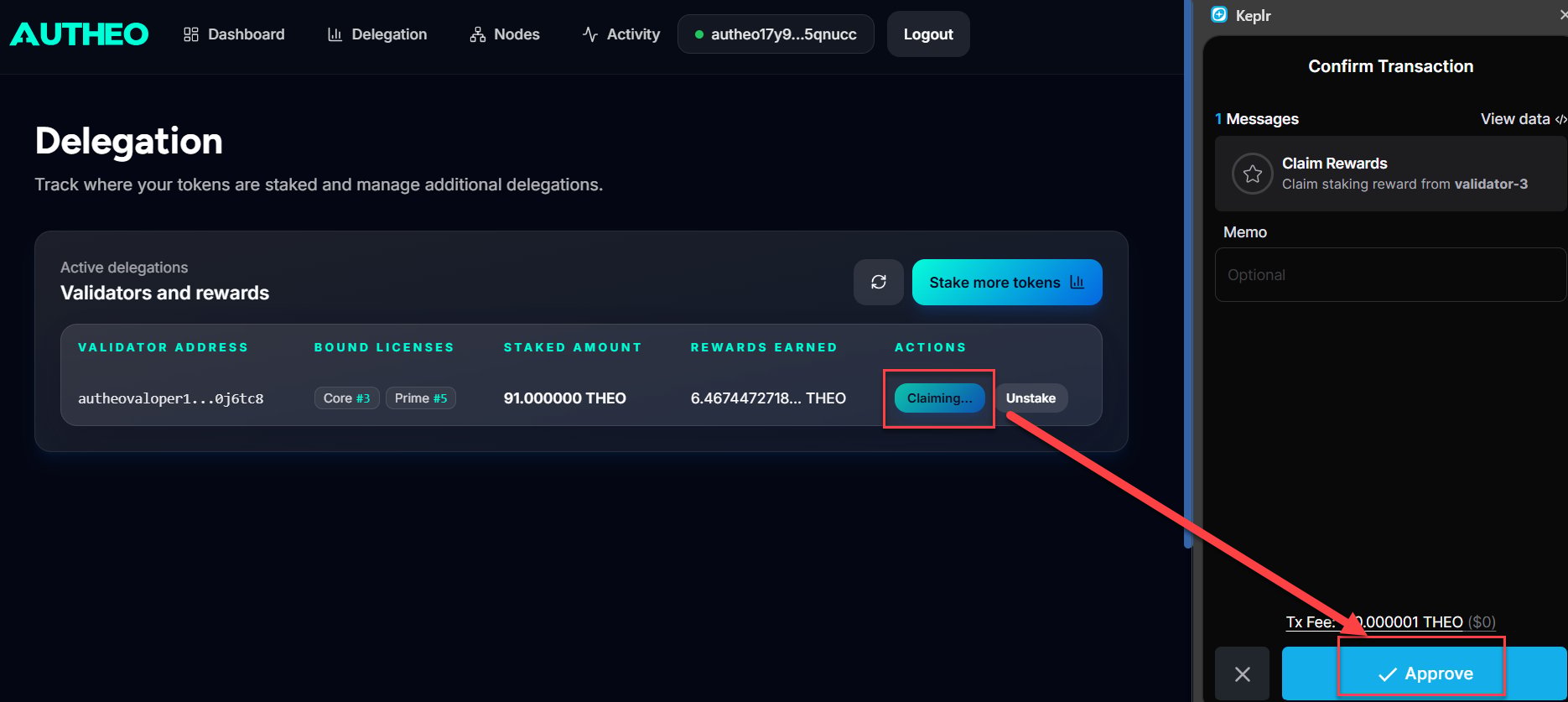1568x702 pixels.
Task: Log out using the Logout button
Action: pos(928,34)
